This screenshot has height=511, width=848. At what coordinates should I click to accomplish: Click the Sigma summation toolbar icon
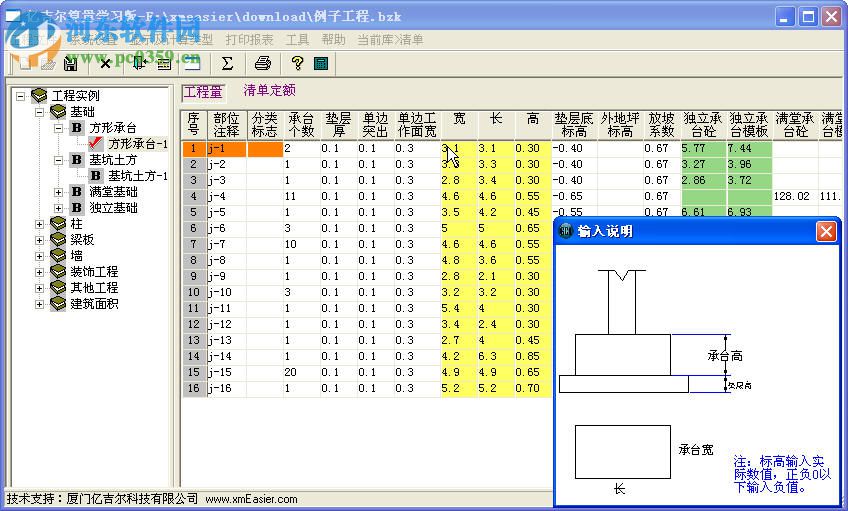[227, 64]
